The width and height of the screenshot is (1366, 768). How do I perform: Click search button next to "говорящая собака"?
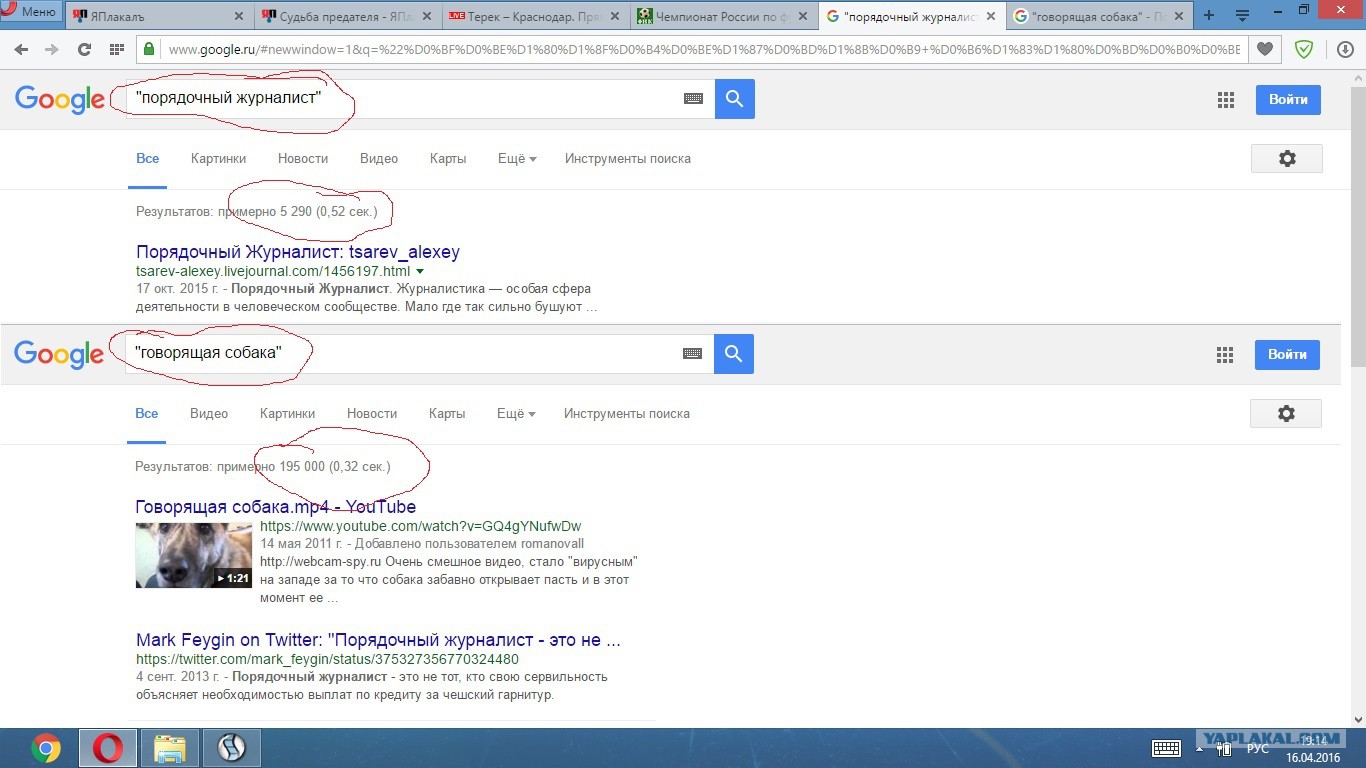(x=734, y=353)
